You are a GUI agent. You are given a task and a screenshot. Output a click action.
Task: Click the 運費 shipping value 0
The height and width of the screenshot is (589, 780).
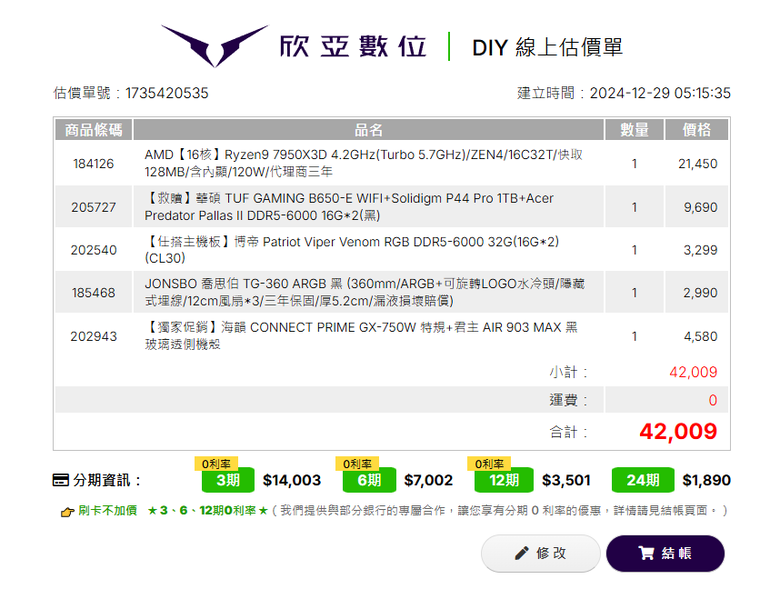713,400
